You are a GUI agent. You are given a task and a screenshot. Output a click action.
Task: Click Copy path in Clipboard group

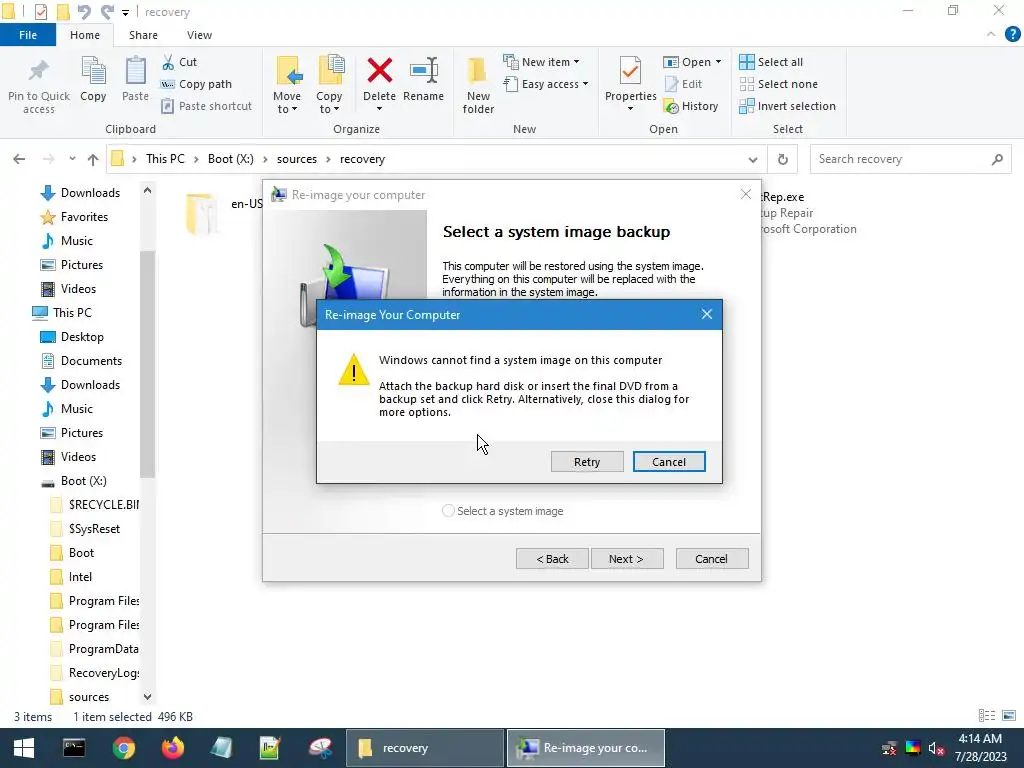click(196, 84)
